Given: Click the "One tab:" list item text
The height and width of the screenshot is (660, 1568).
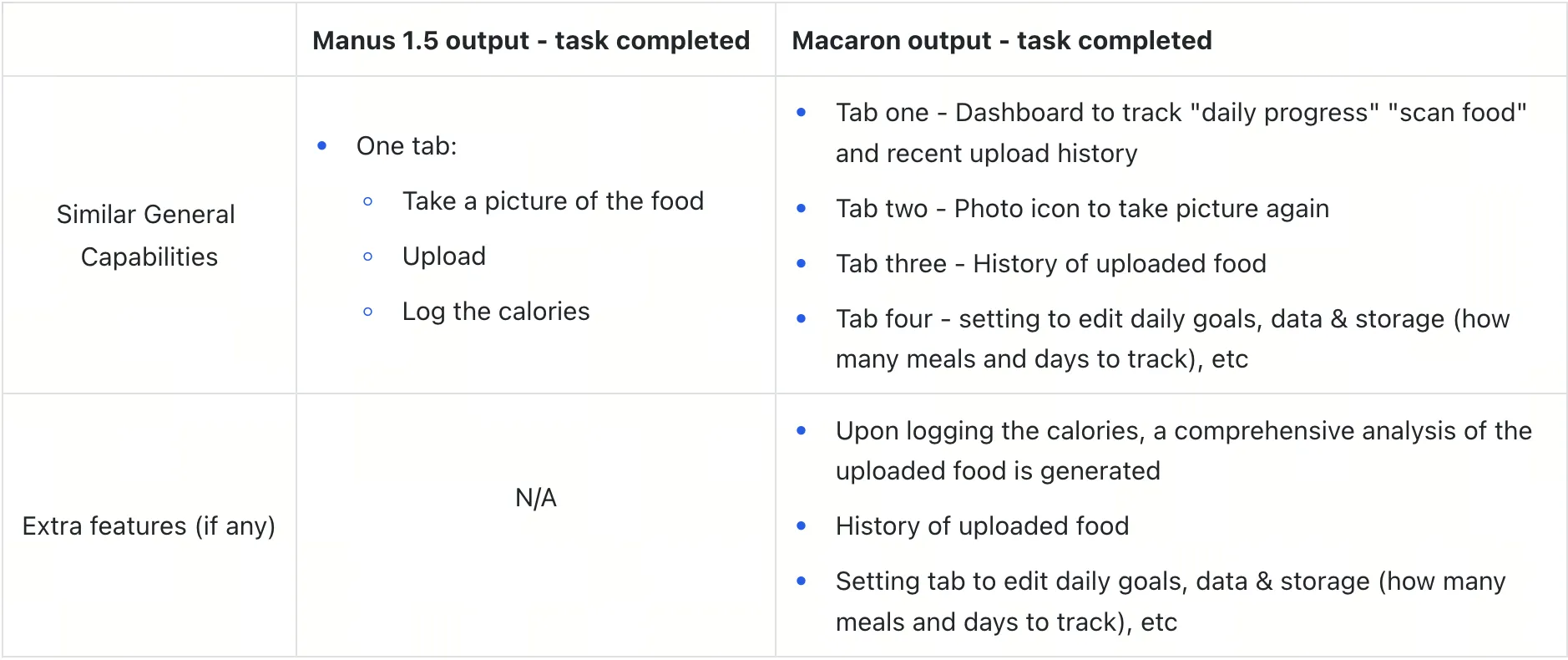Looking at the screenshot, I should [407, 146].
